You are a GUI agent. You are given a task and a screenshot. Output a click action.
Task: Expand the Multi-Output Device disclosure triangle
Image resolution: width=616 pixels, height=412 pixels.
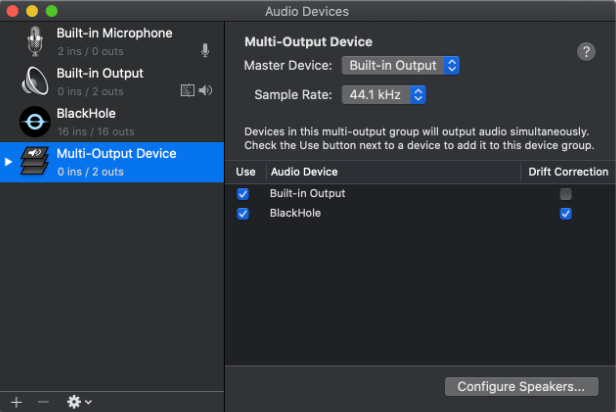pyautogui.click(x=10, y=161)
